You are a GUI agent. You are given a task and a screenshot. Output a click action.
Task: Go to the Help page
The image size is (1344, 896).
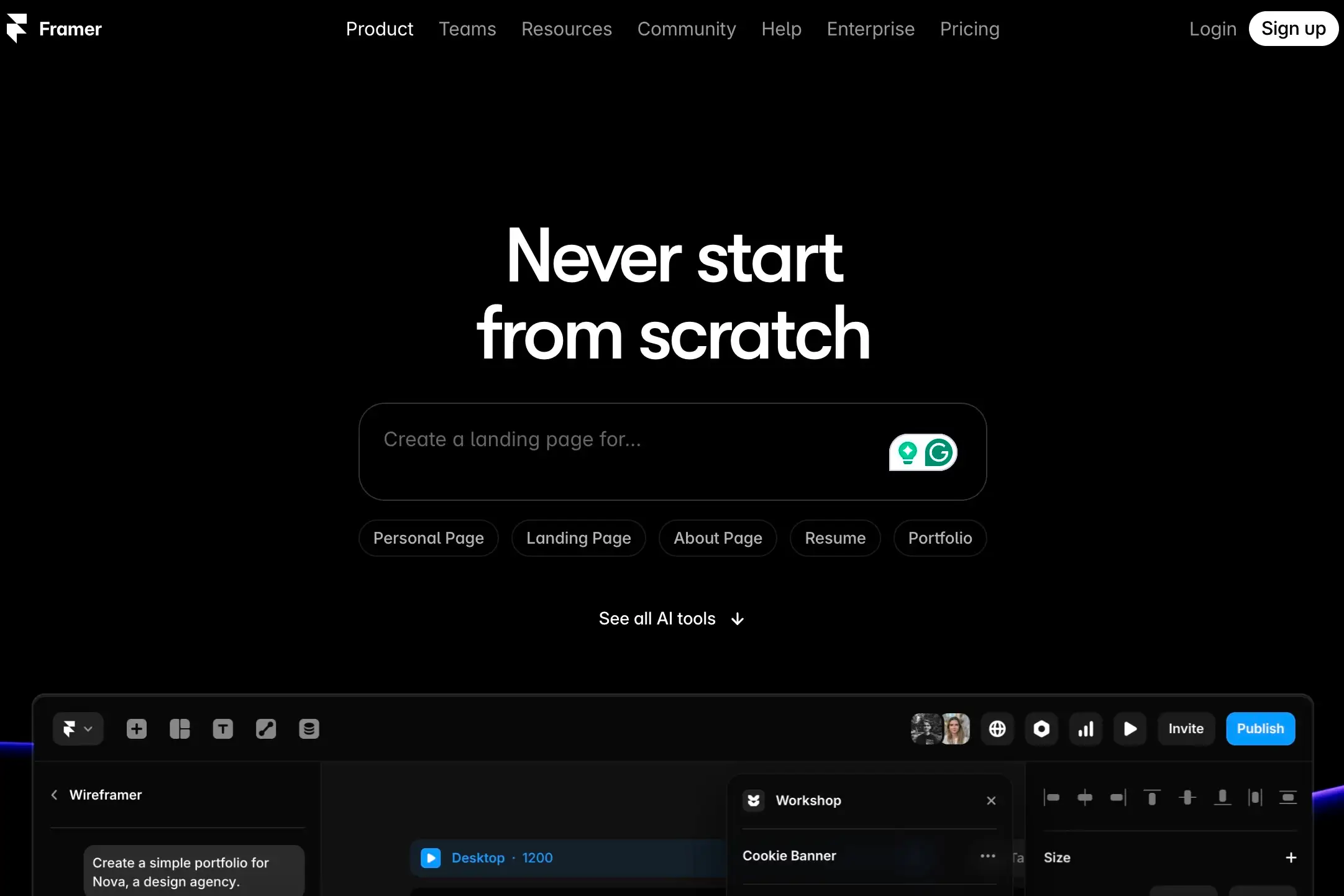coord(781,29)
